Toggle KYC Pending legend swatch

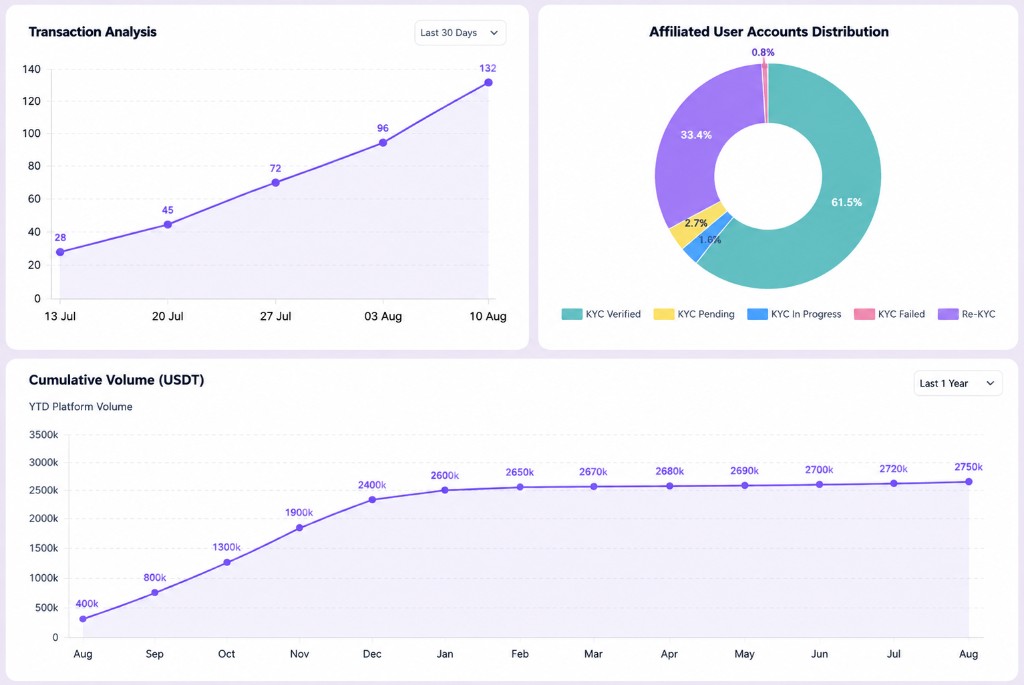point(664,314)
